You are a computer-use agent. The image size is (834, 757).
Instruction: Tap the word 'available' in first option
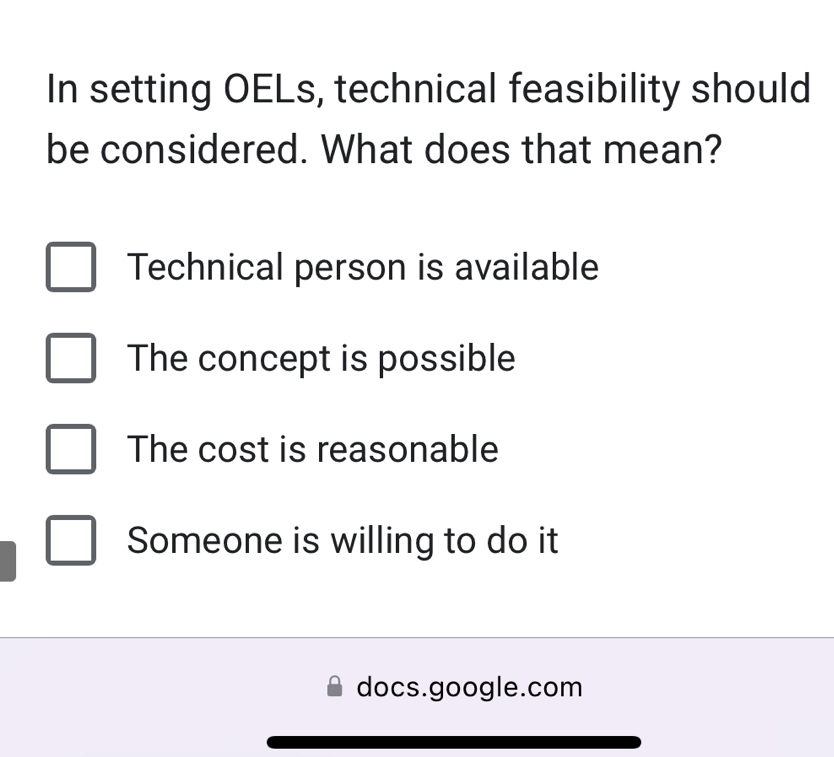point(526,268)
